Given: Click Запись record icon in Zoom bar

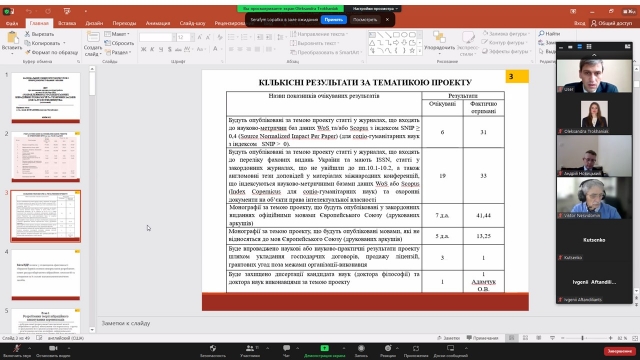Looking at the screenshot, I should (x=361, y=348).
